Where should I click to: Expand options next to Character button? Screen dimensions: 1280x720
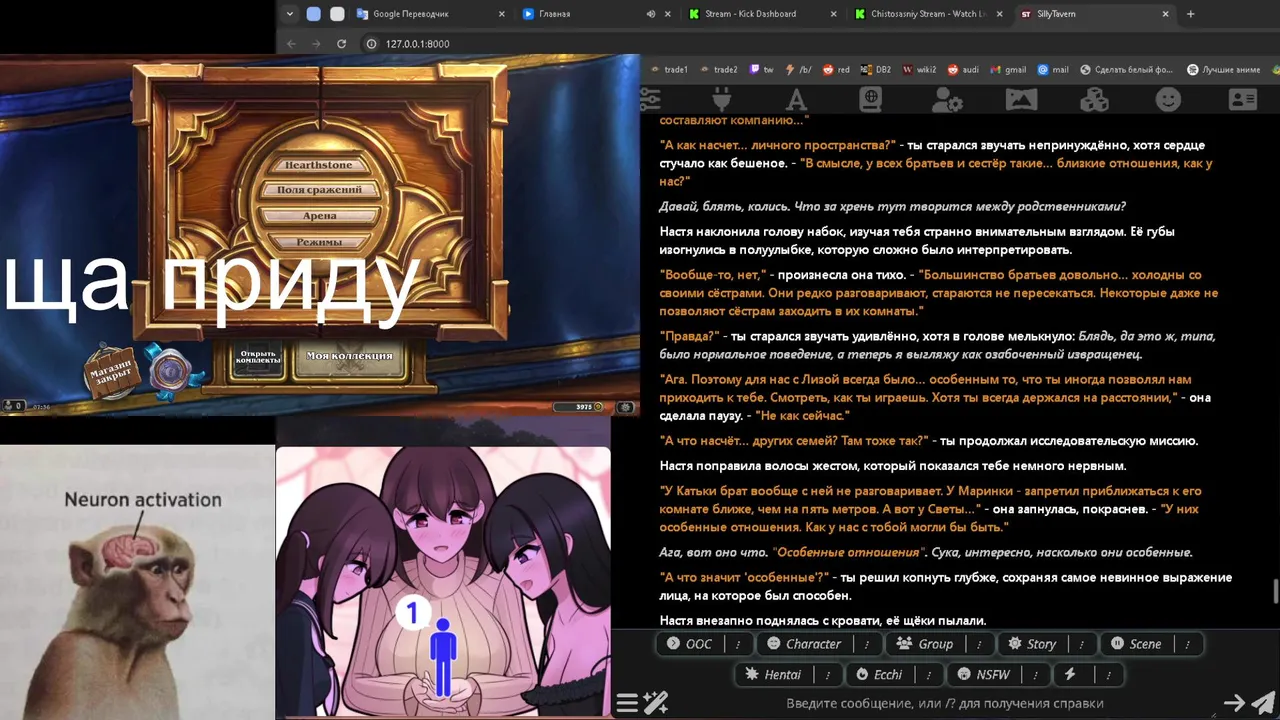pyautogui.click(x=867, y=644)
